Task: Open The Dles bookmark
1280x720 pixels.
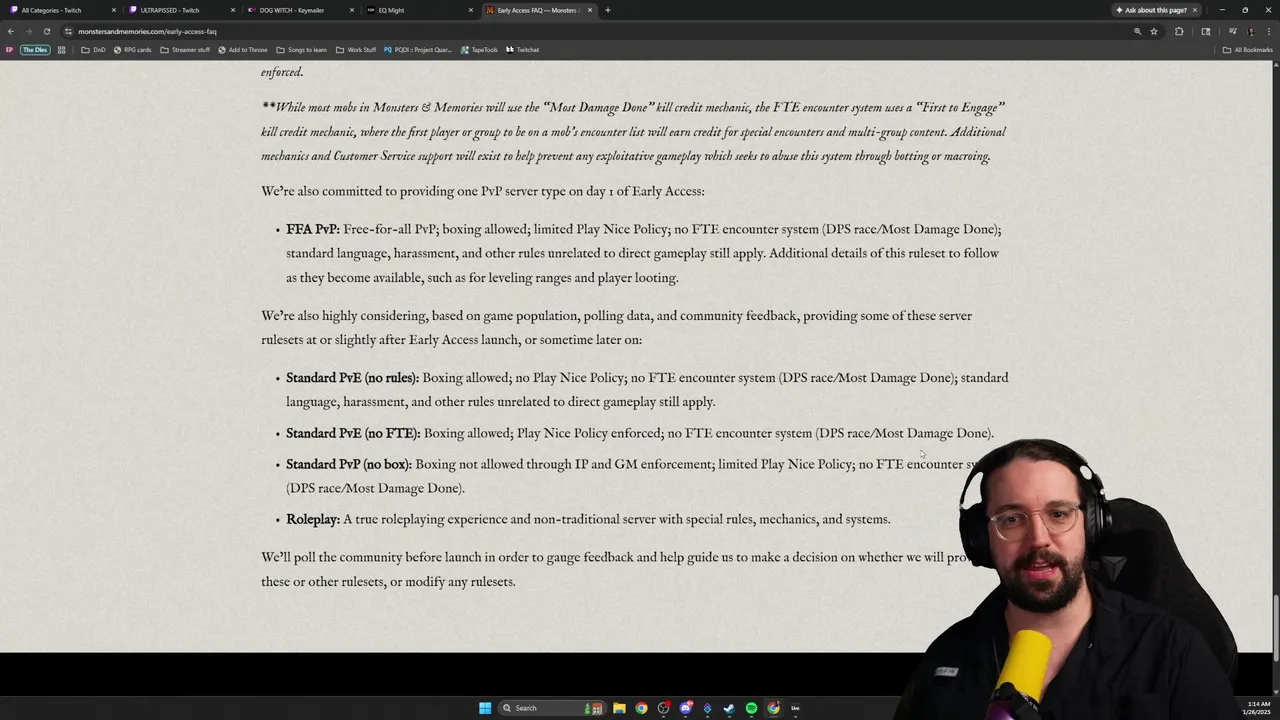Action: (35, 50)
